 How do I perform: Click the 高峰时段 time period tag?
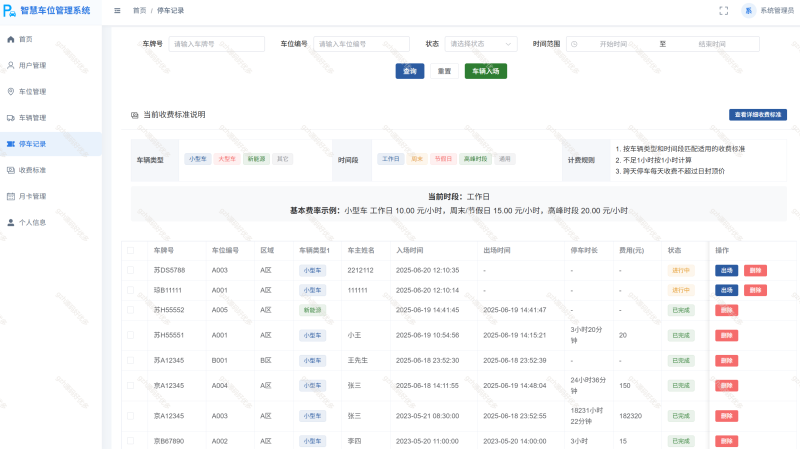(476, 159)
